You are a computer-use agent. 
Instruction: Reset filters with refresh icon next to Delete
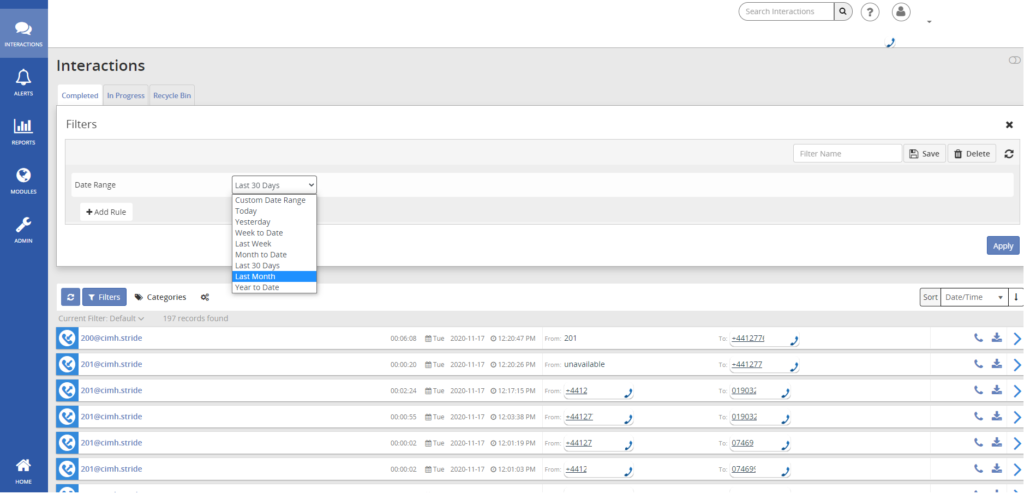[1009, 154]
